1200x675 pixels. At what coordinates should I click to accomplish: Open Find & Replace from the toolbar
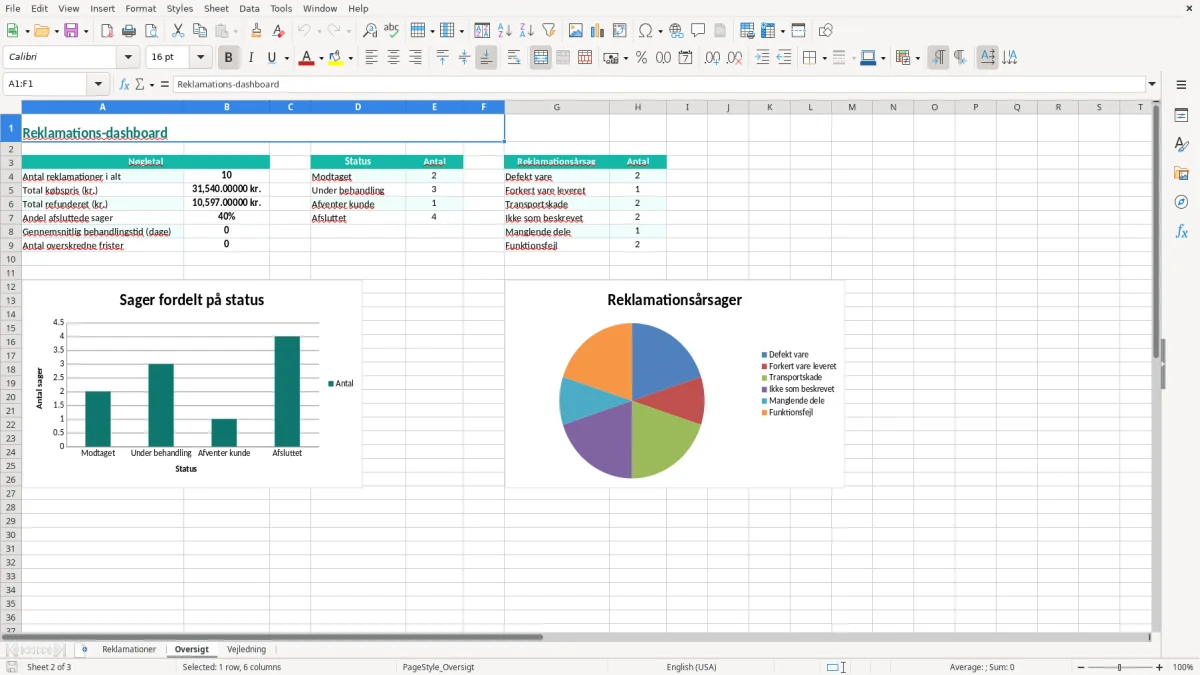370,31
